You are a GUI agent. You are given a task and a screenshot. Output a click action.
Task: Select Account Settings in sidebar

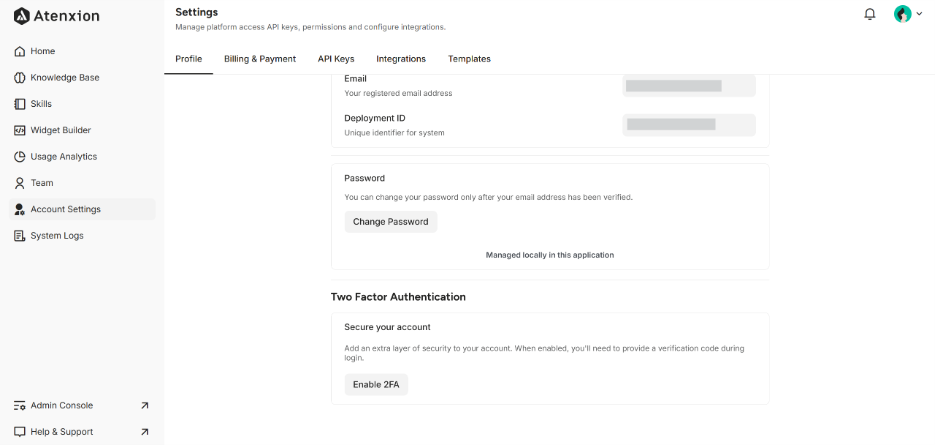[82, 209]
